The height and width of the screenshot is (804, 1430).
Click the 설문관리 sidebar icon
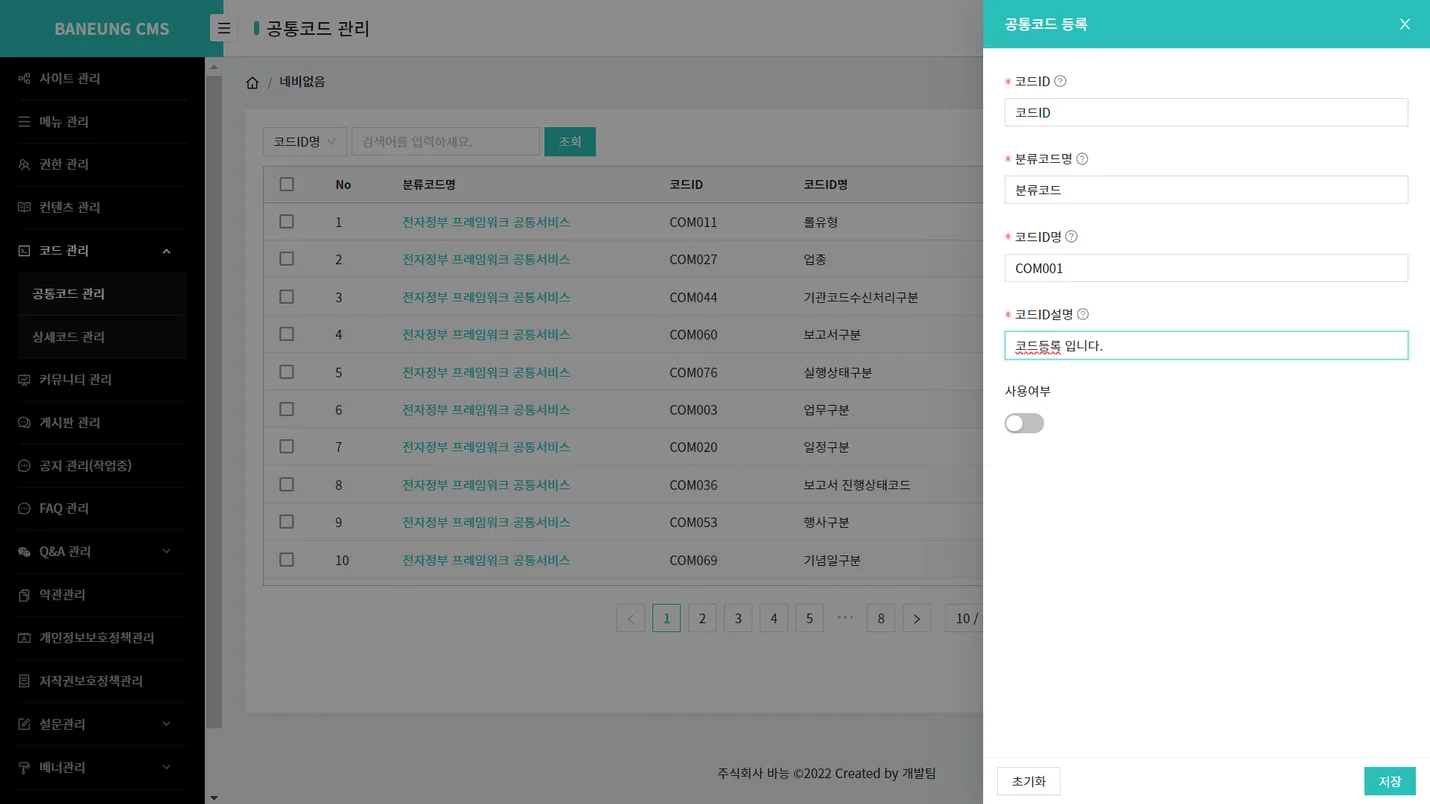coord(24,723)
